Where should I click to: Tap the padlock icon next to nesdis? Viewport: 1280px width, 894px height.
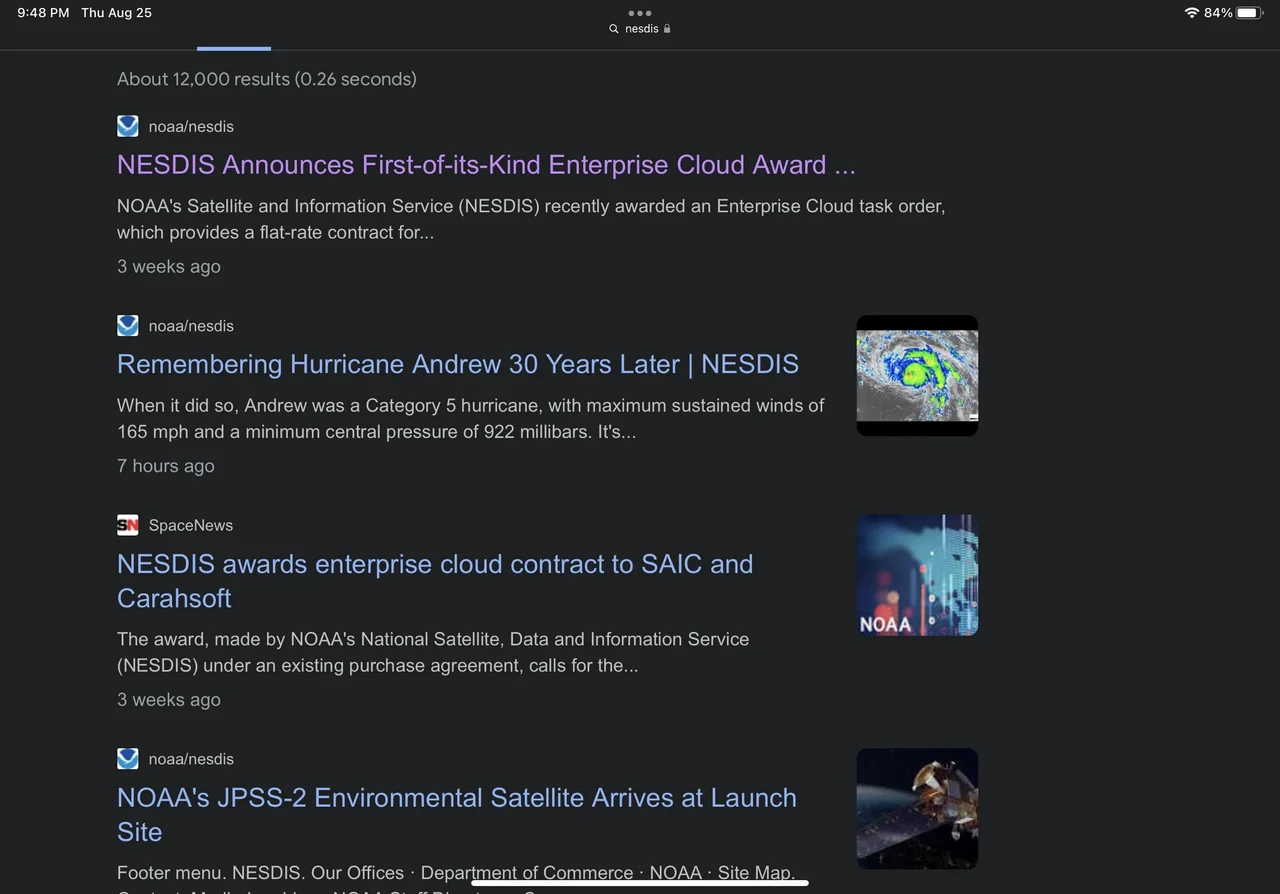tap(667, 29)
